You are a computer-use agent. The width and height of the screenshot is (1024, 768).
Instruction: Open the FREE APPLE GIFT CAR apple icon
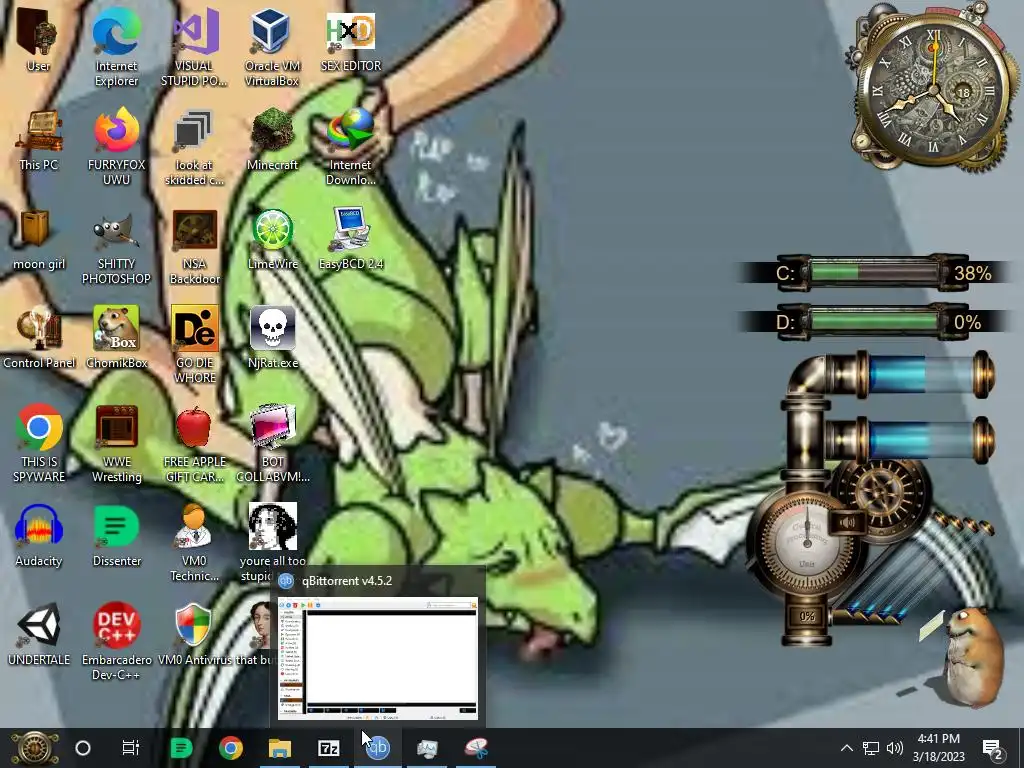(194, 444)
